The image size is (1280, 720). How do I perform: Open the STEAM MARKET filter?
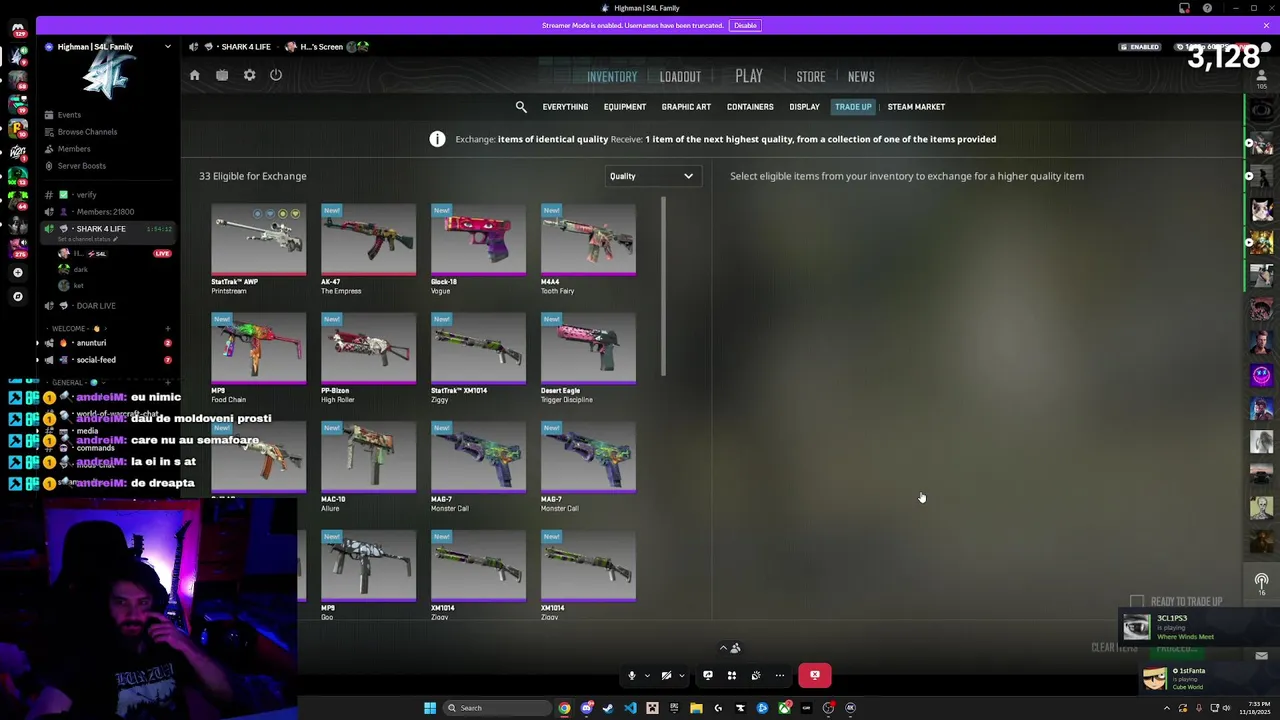click(916, 107)
